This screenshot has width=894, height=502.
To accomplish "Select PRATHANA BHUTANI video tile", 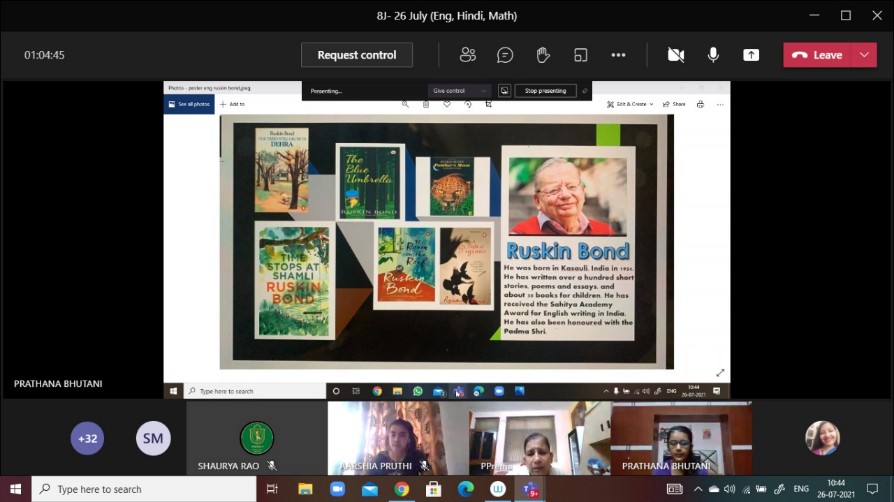I will pos(681,438).
